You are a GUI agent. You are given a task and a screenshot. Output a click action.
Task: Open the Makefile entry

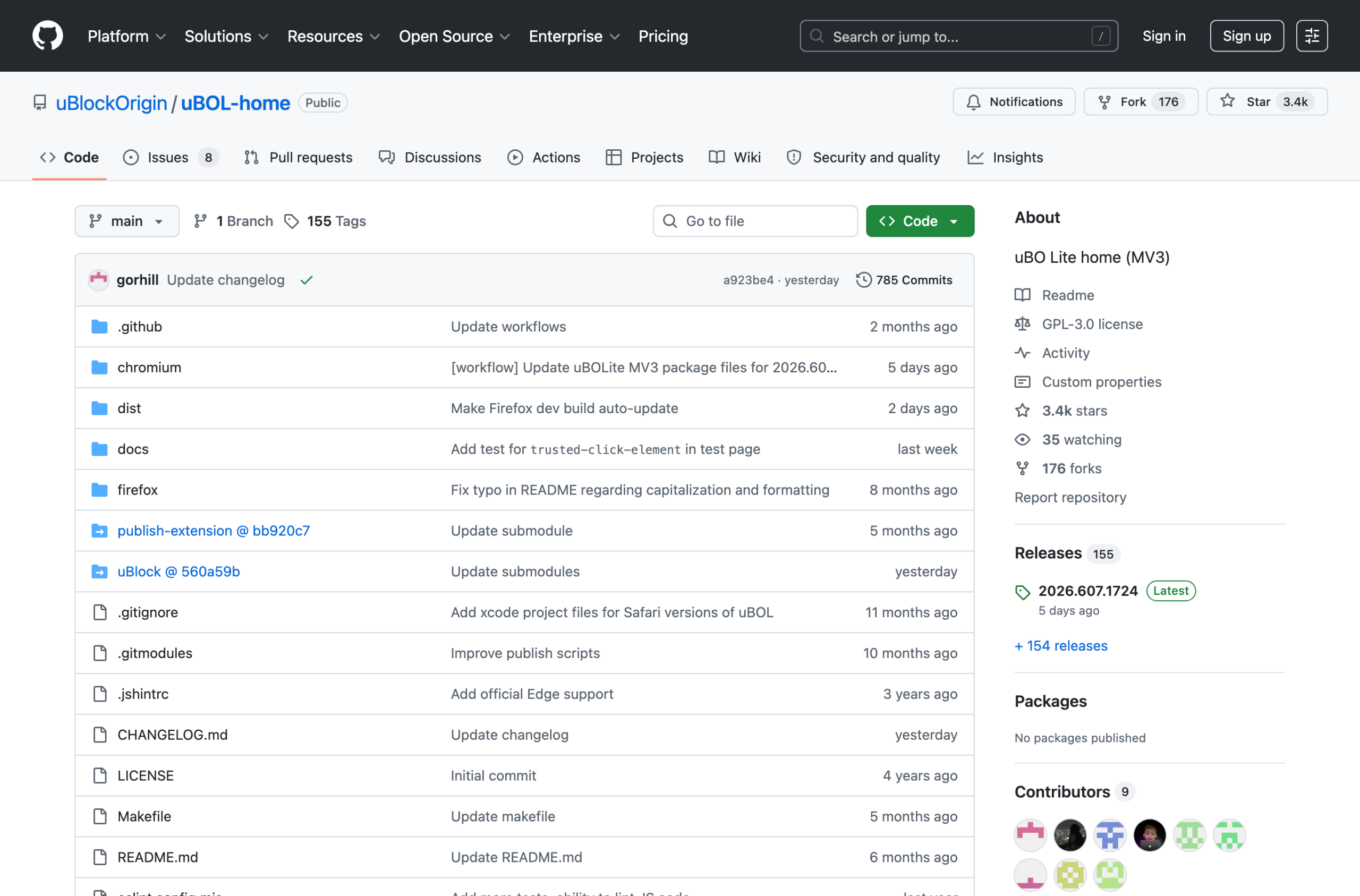(x=144, y=816)
